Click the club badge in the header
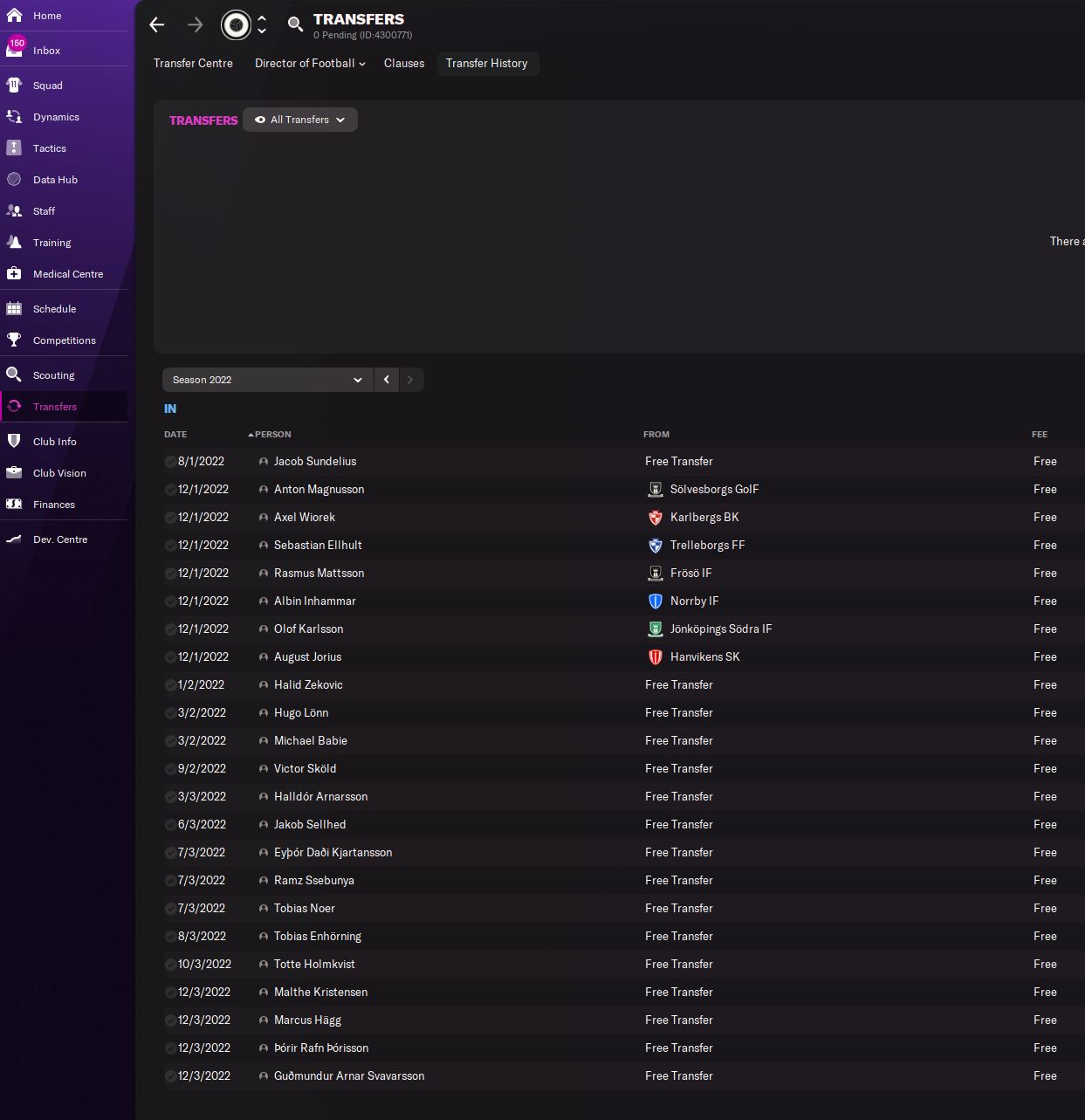 tap(236, 24)
